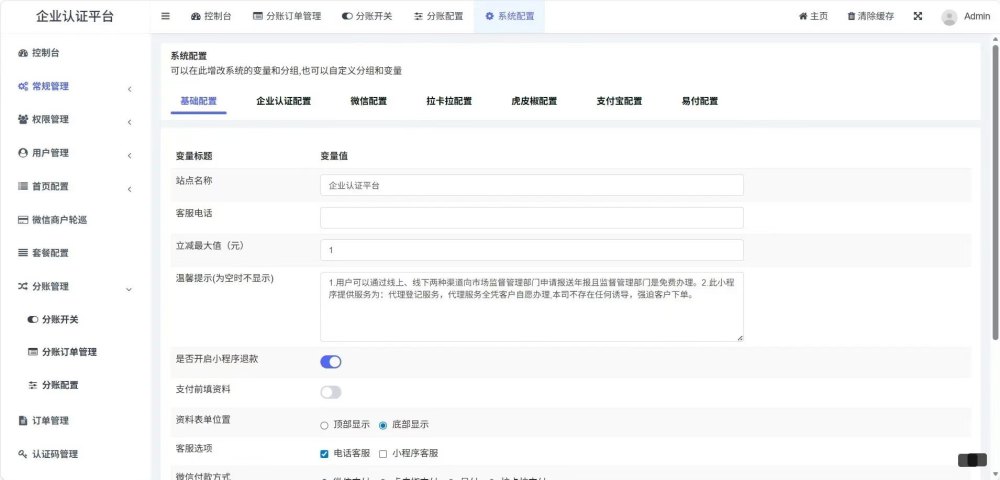Image resolution: width=1000 pixels, height=480 pixels.
Task: Expand 首页配置 chevron
Action: pyautogui.click(x=129, y=189)
